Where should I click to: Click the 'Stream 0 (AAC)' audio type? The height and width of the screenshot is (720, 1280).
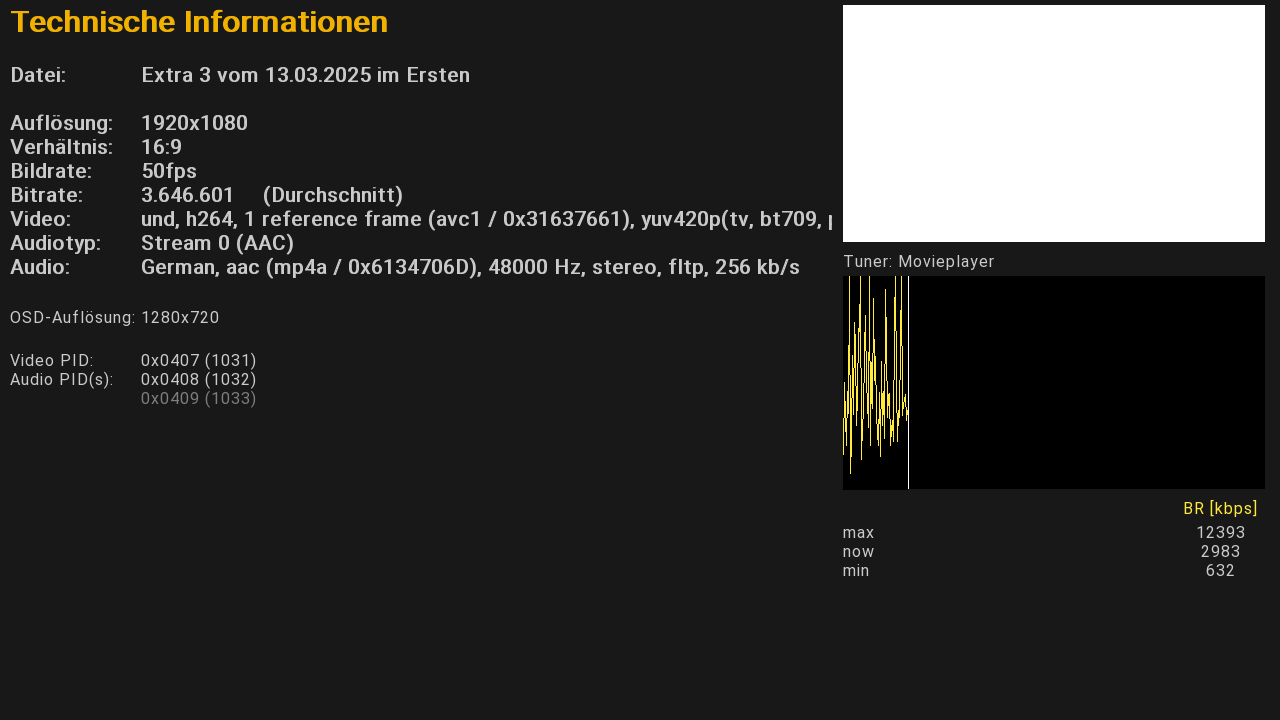pyautogui.click(x=217, y=243)
